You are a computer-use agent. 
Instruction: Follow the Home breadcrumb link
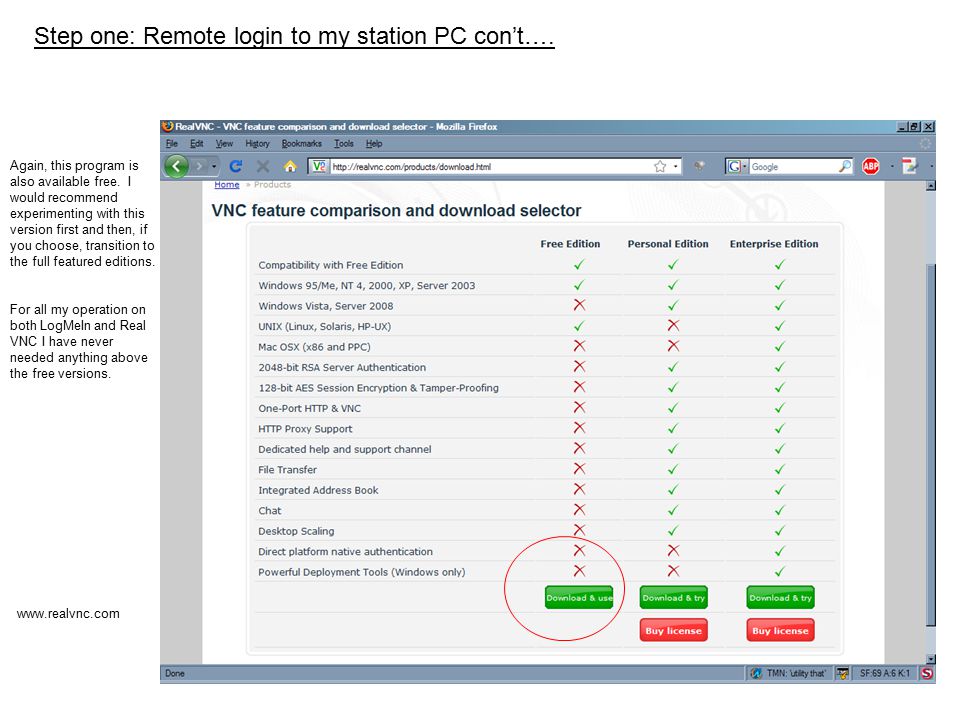[227, 184]
